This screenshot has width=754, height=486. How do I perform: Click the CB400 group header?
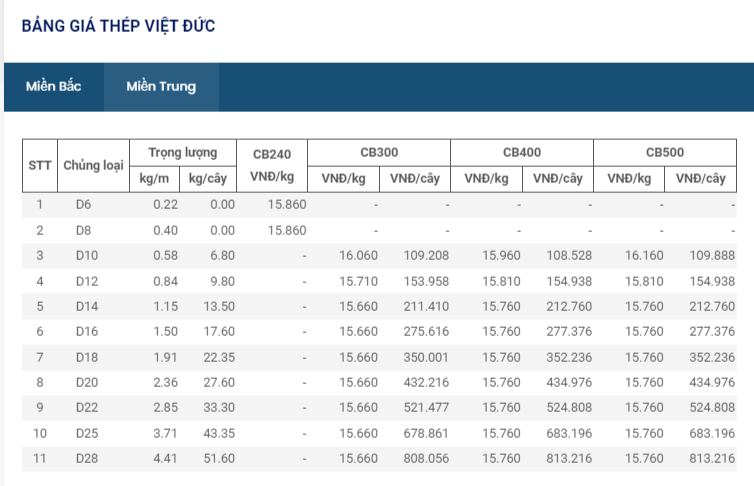click(522, 153)
